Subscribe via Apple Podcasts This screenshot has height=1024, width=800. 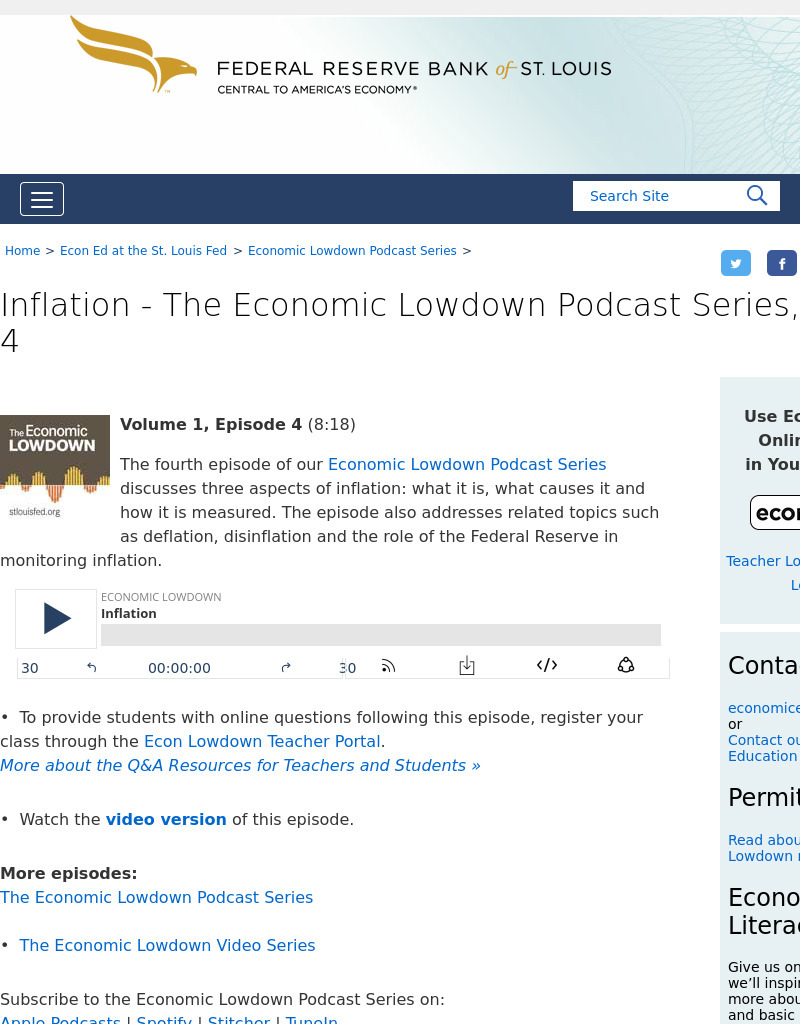tap(61, 1019)
